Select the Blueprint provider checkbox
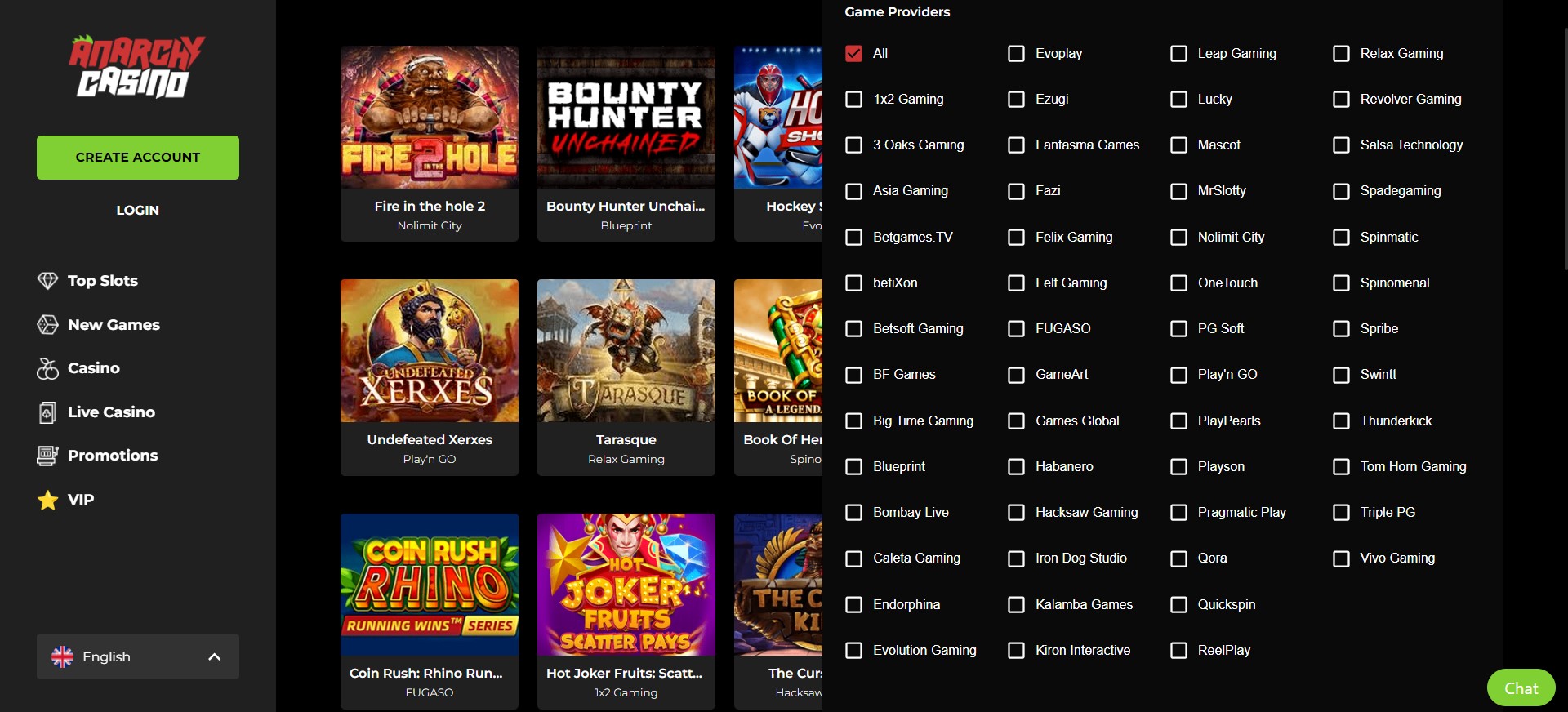Image resolution: width=1568 pixels, height=712 pixels. tap(854, 466)
